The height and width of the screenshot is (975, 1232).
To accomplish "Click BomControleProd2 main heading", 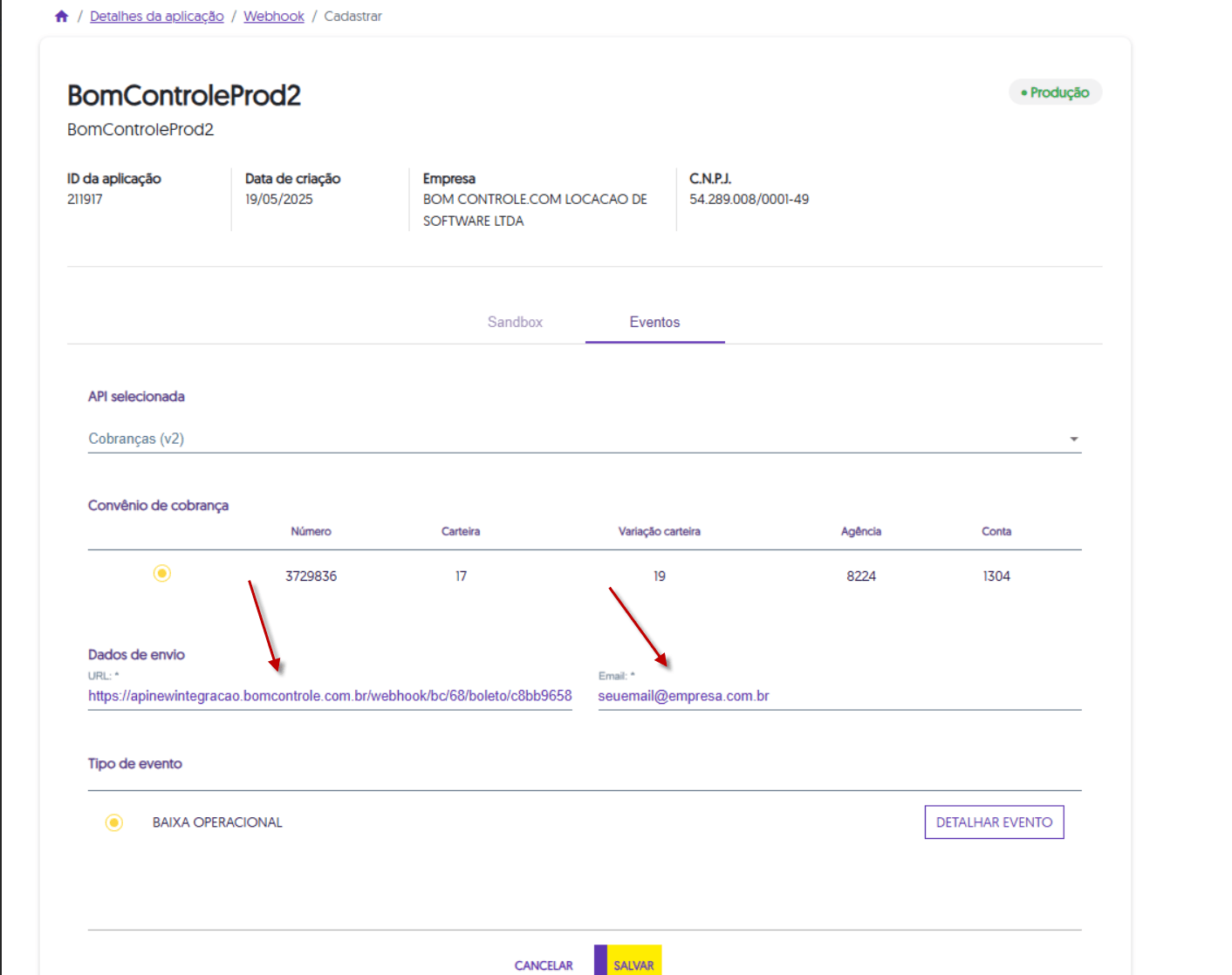I will click(184, 95).
